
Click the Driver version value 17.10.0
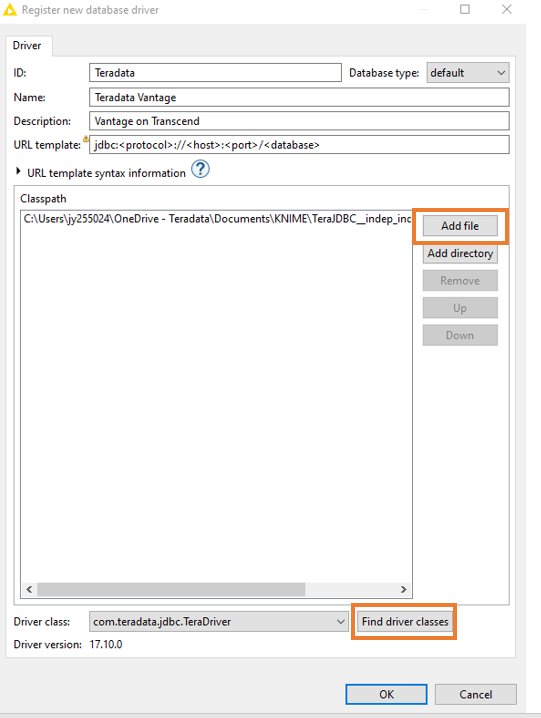coord(106,644)
